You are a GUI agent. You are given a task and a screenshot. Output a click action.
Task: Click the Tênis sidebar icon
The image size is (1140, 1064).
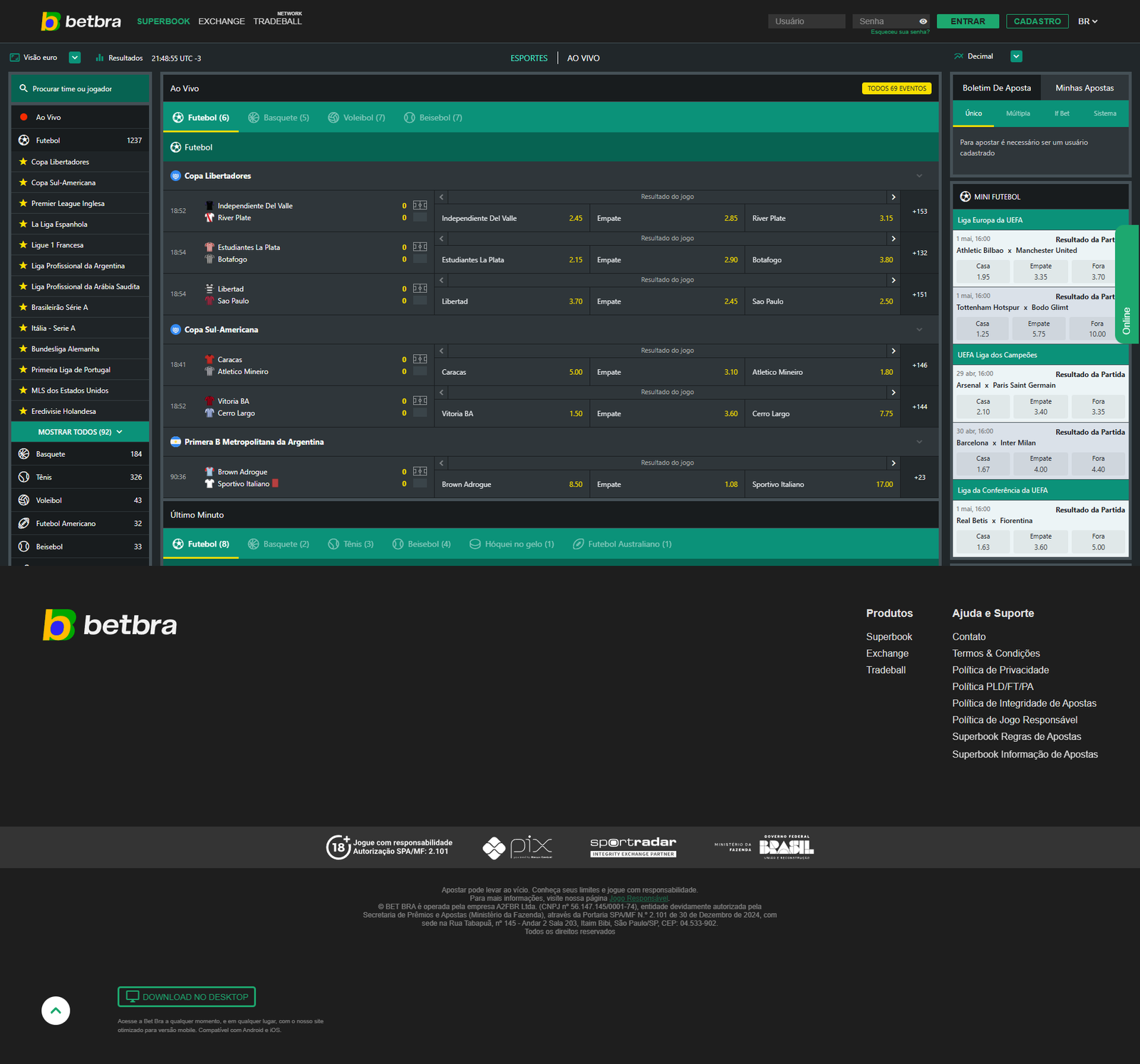(x=24, y=477)
